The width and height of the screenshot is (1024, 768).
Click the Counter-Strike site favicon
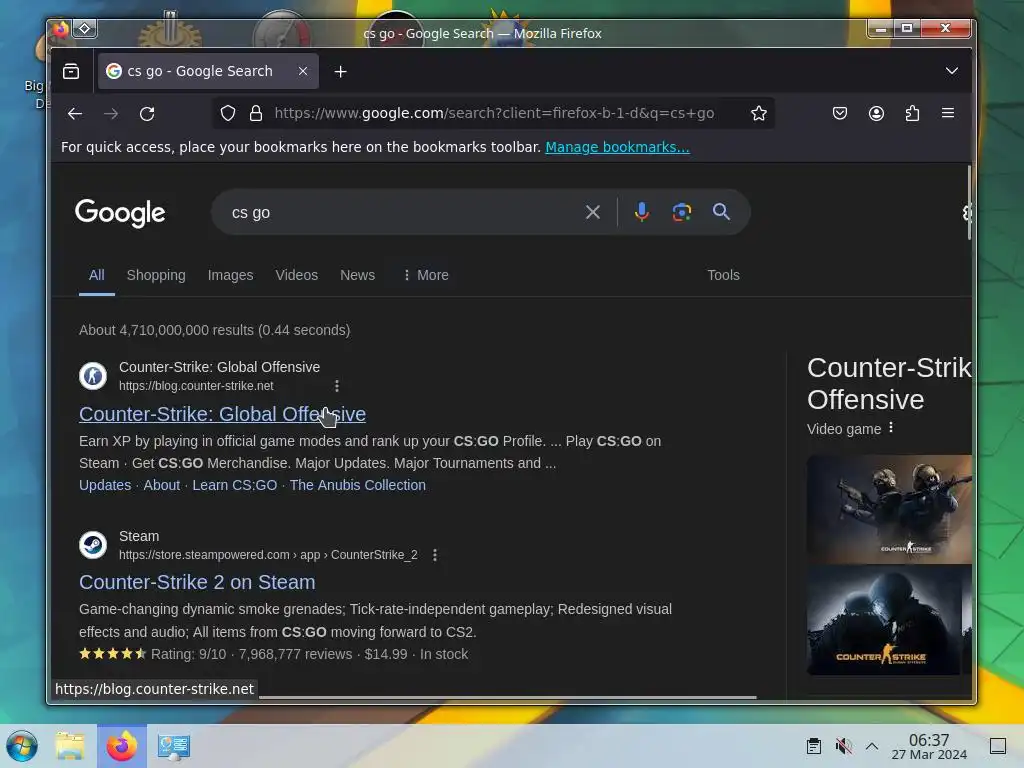(93, 376)
